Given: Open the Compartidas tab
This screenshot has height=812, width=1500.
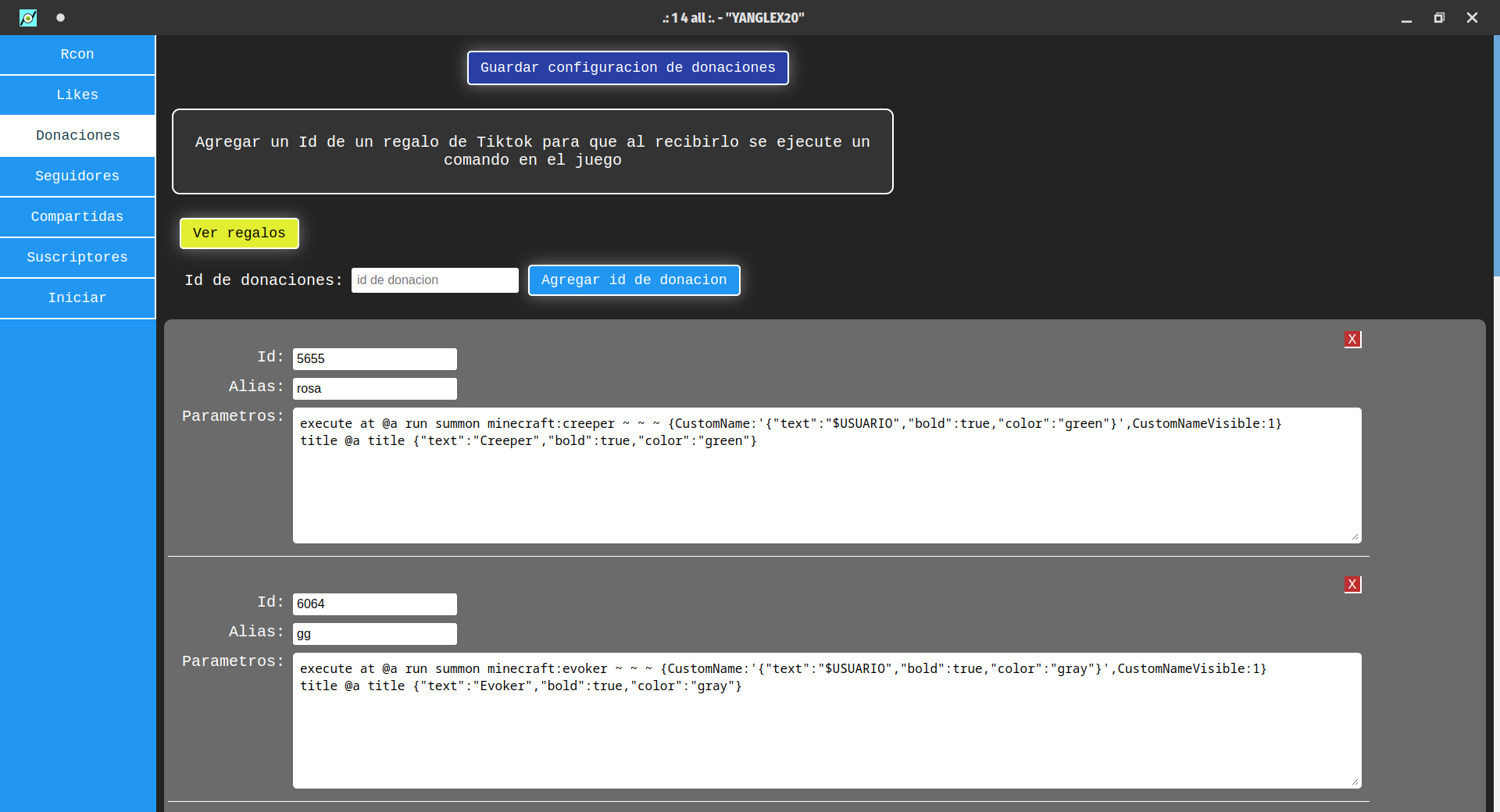Looking at the screenshot, I should (x=77, y=217).
